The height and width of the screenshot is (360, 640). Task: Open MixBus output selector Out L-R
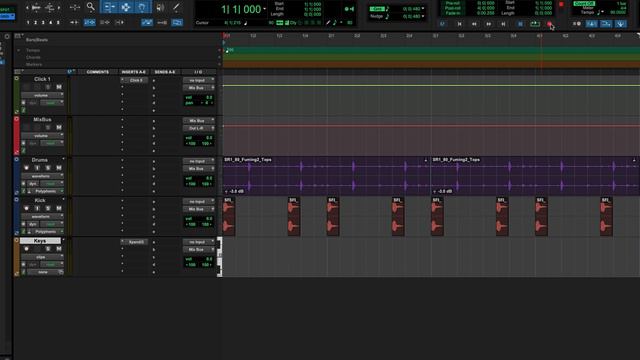tap(198, 128)
